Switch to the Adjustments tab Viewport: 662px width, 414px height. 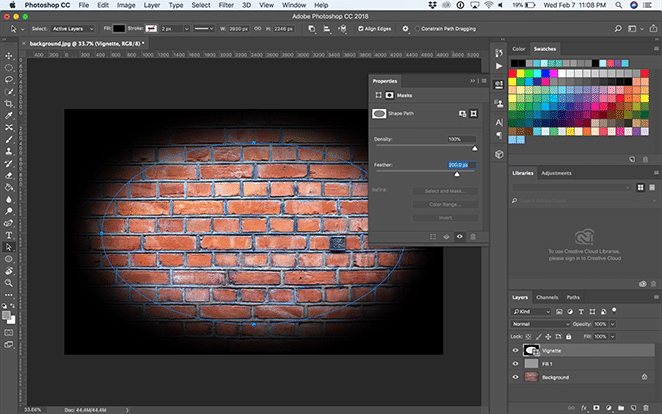[x=556, y=173]
